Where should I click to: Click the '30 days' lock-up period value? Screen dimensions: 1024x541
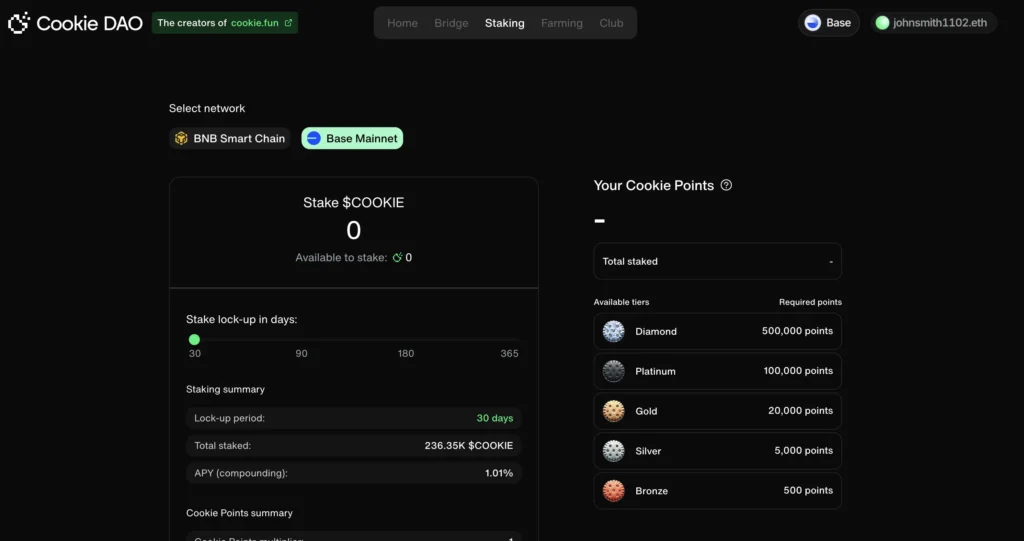point(494,418)
